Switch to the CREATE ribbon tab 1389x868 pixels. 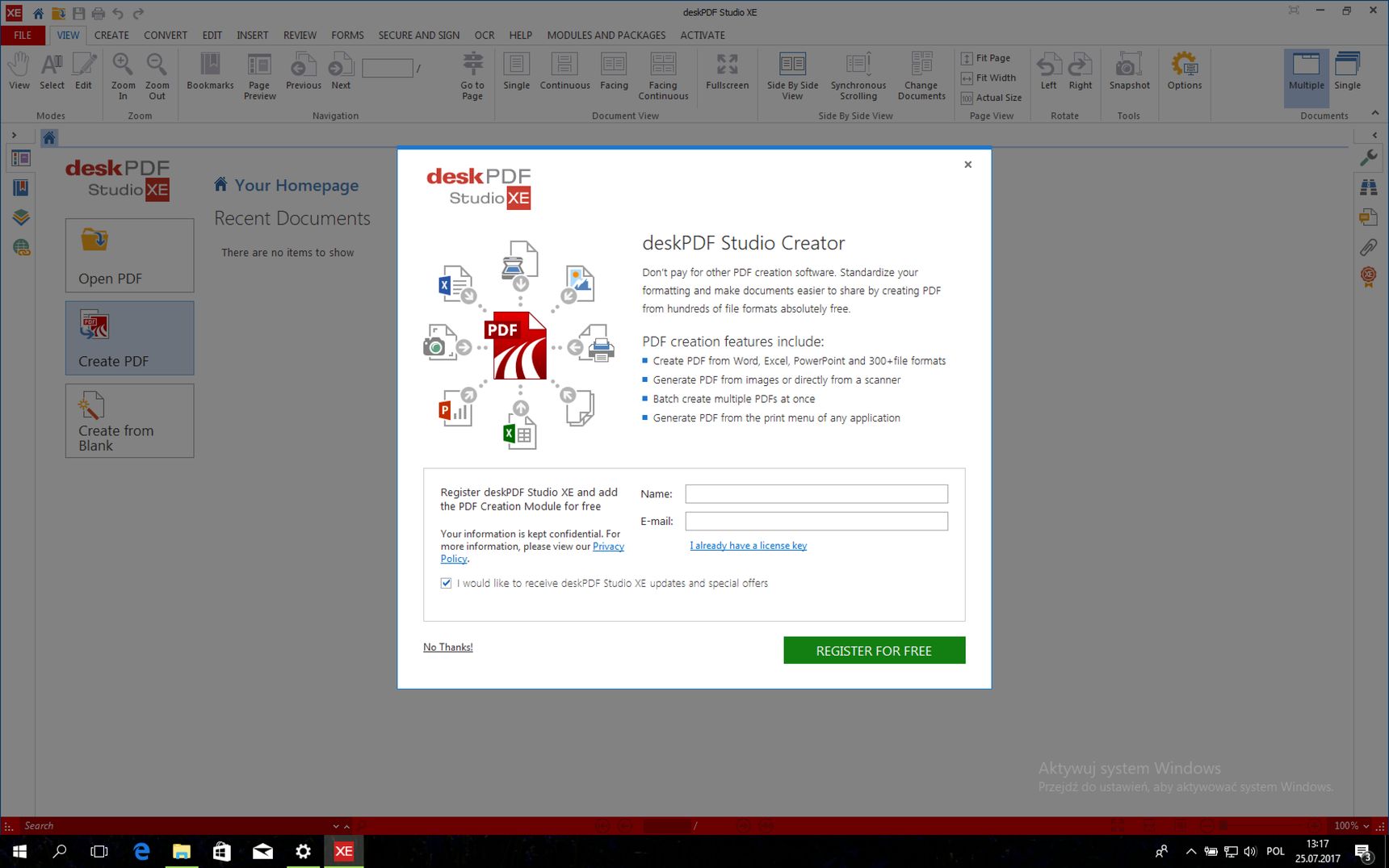[111, 35]
